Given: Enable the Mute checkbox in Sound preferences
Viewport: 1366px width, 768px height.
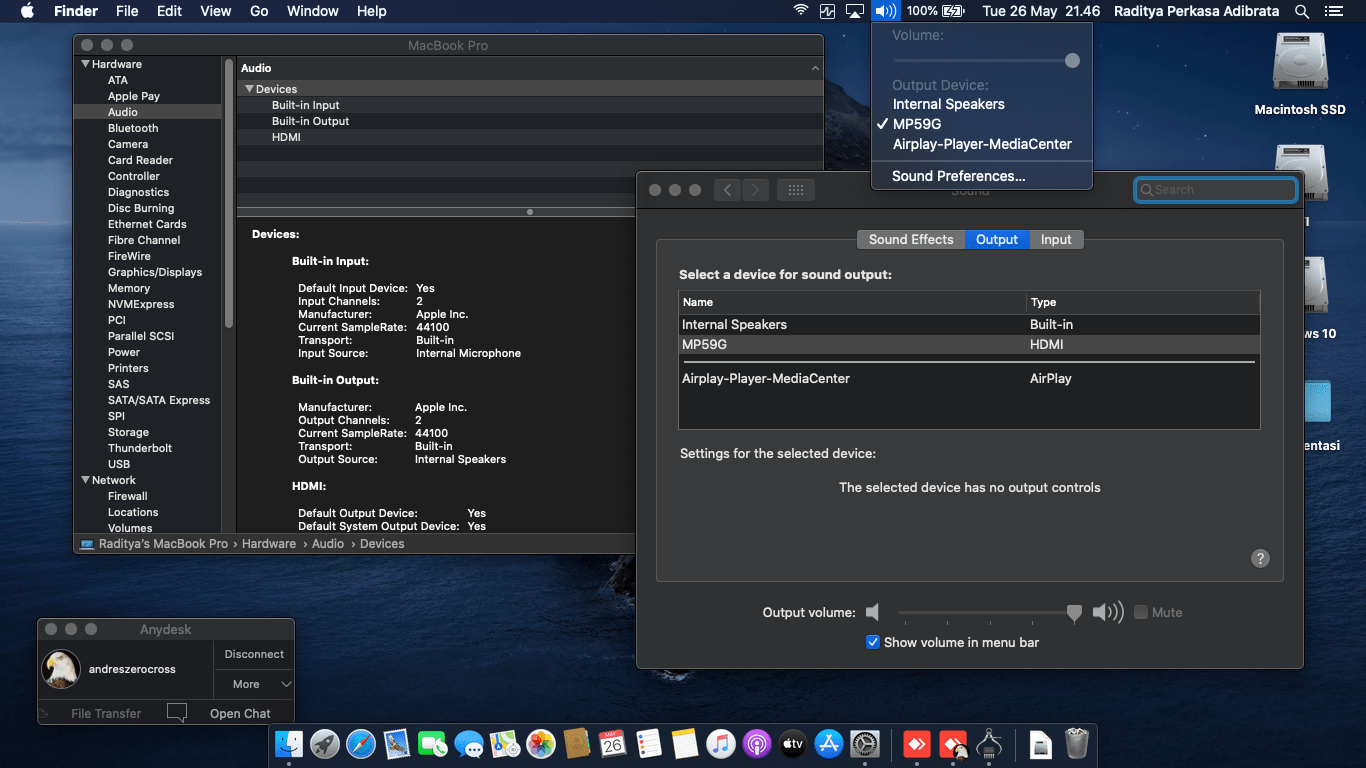Looking at the screenshot, I should [x=1141, y=612].
